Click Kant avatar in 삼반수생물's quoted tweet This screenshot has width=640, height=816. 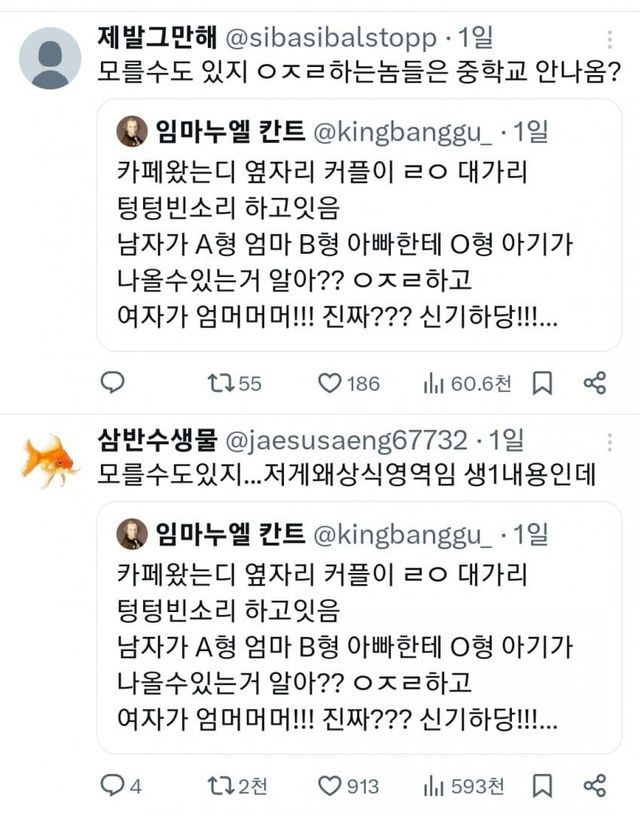131,533
